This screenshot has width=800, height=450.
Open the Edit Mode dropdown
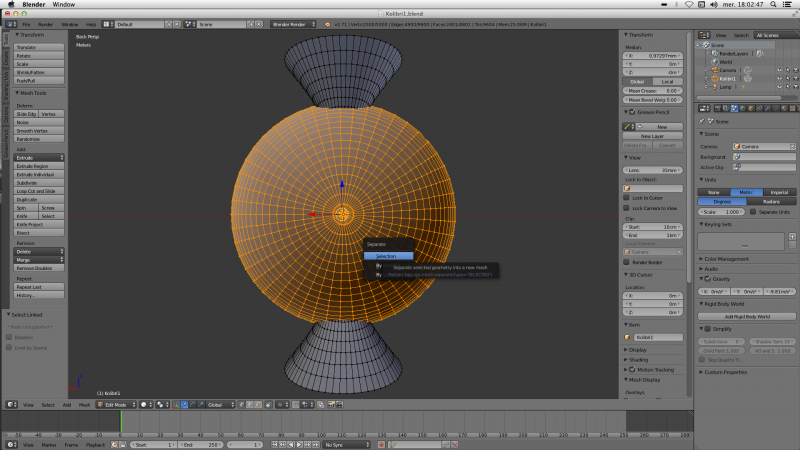point(116,405)
